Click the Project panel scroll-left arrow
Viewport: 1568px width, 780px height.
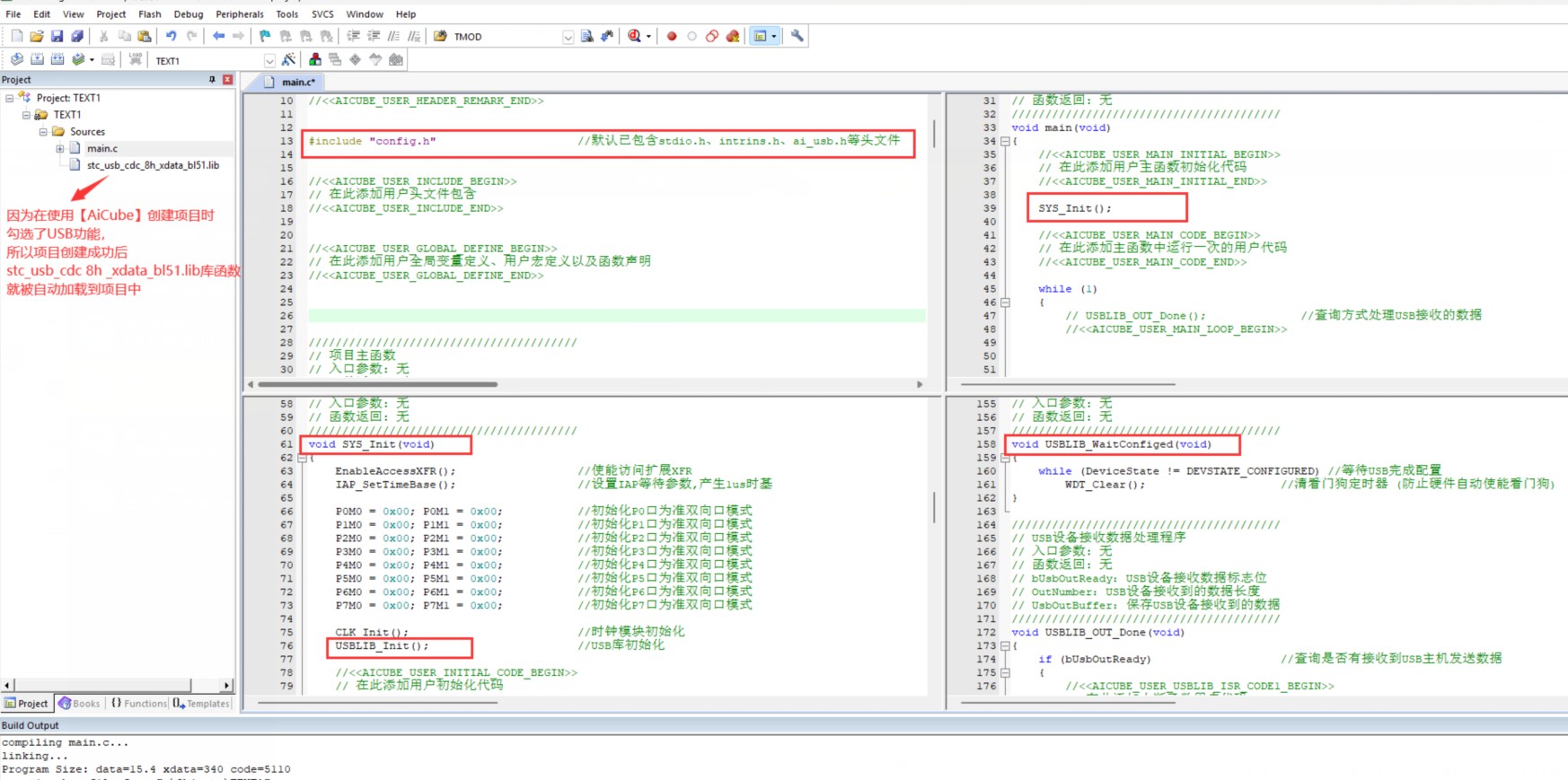(7, 685)
